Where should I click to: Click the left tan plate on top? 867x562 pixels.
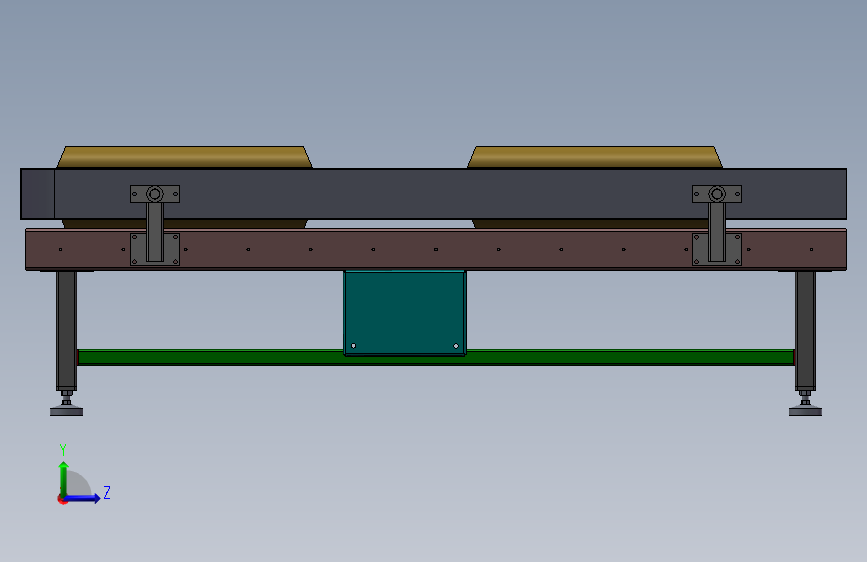coord(185,157)
